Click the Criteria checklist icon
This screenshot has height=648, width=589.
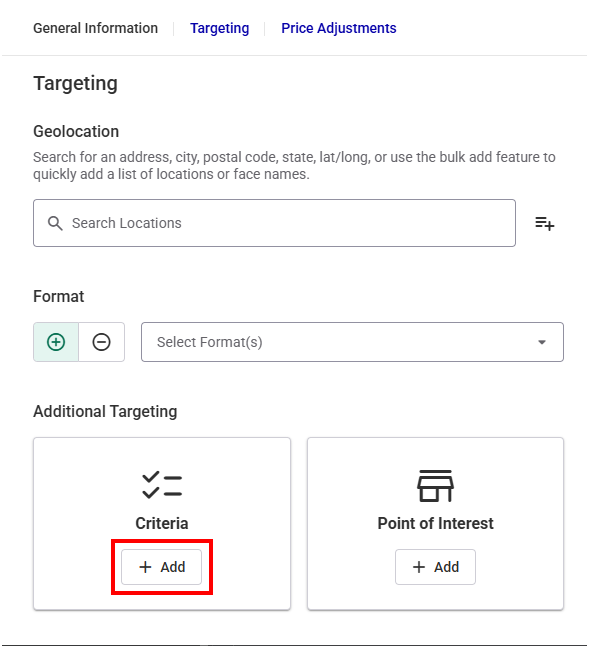tap(162, 485)
